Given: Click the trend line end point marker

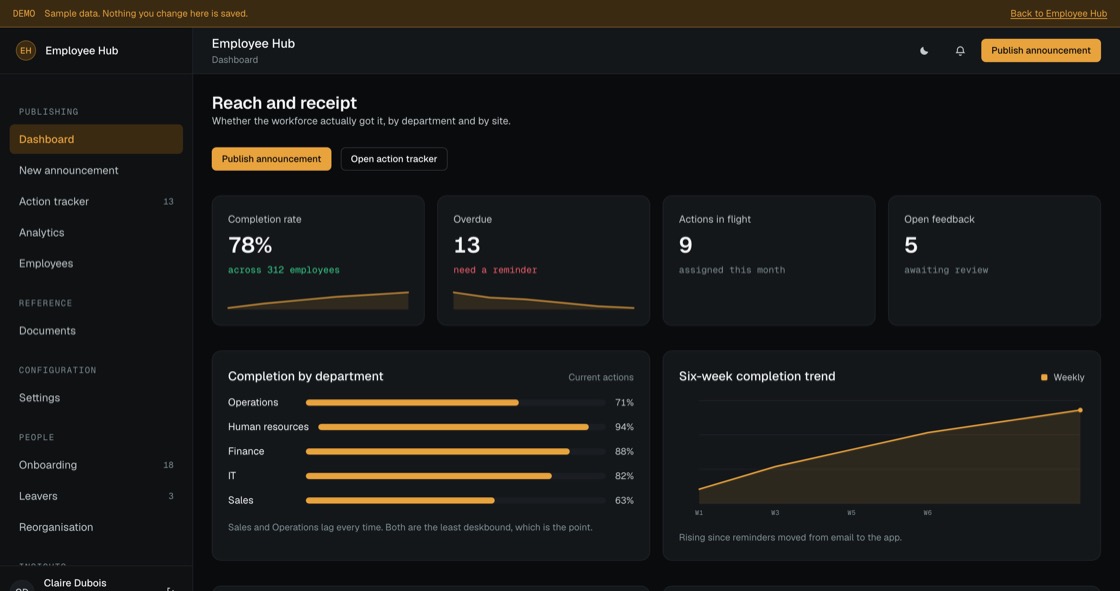Looking at the screenshot, I should 1080,410.
